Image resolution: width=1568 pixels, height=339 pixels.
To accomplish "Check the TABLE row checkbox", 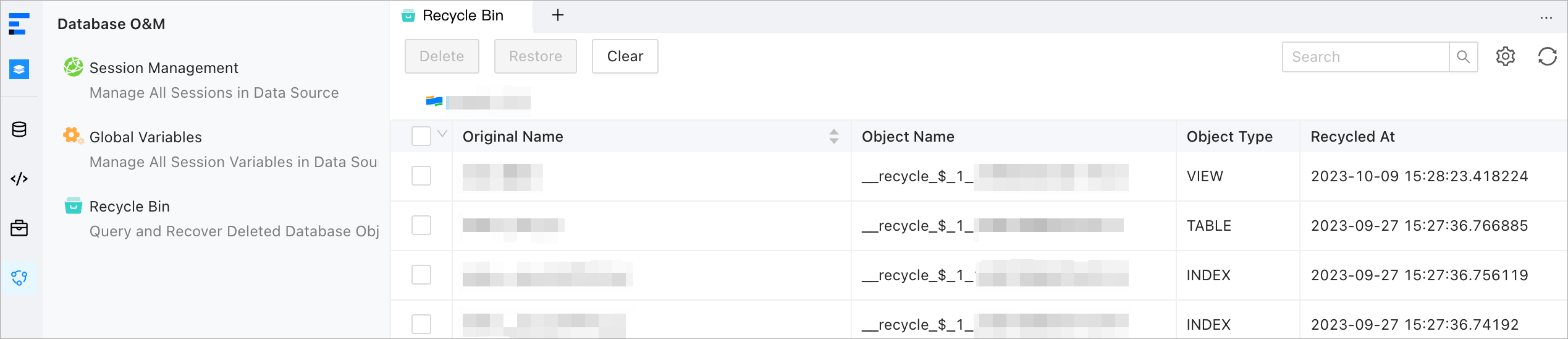I will point(421,225).
